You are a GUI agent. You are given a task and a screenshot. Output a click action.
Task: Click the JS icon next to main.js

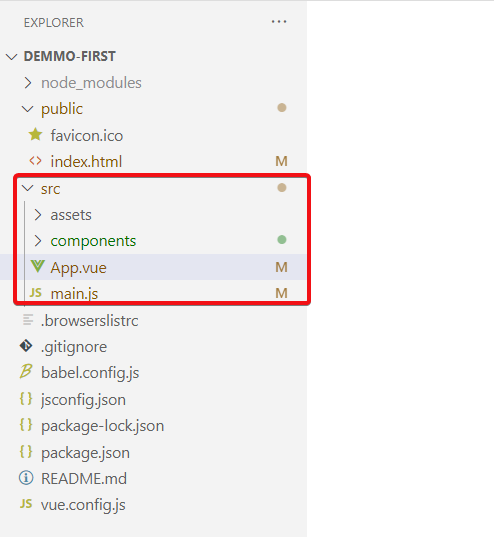35,292
